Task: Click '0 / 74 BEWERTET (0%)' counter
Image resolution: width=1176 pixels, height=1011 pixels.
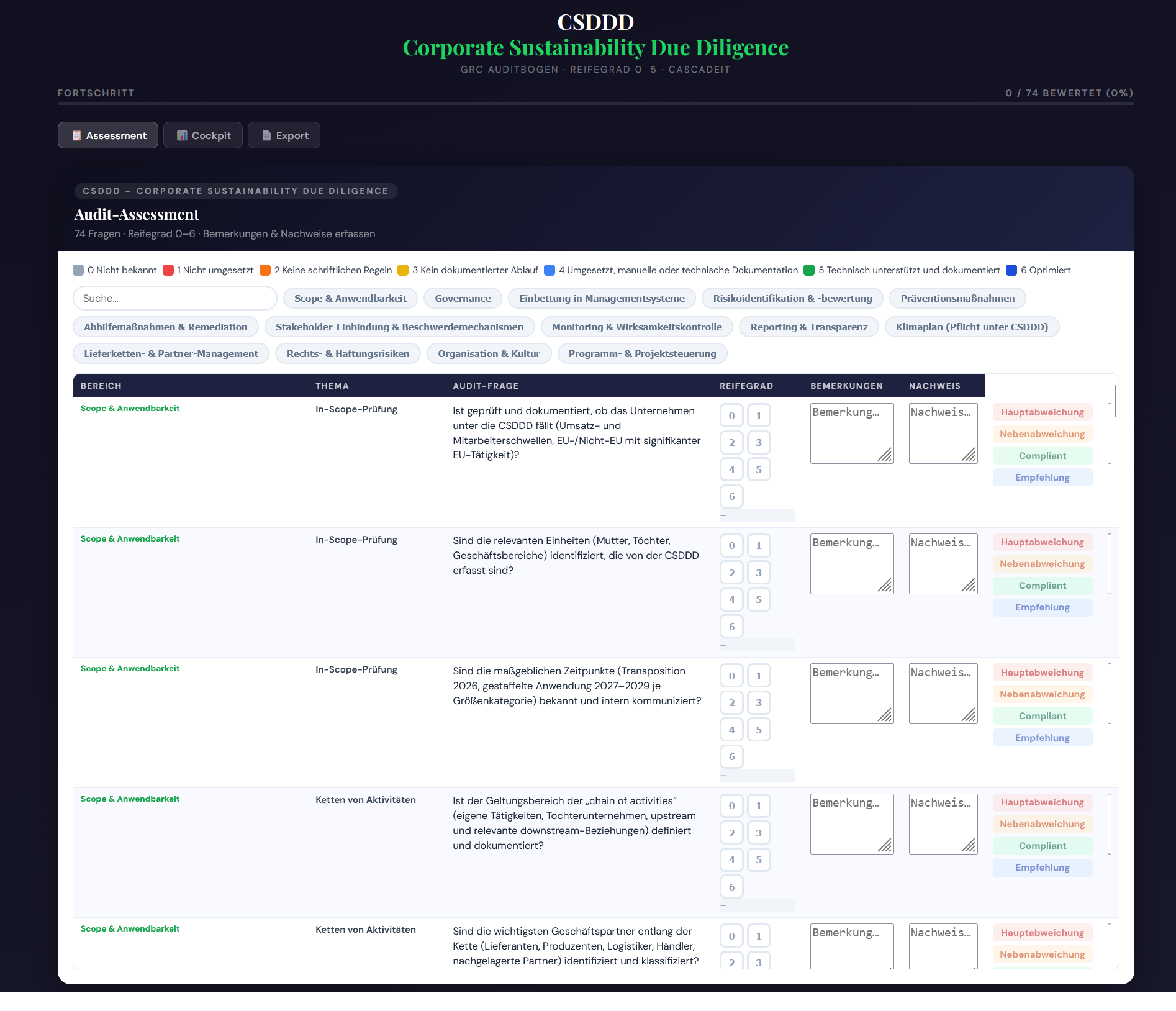Action: (x=1069, y=93)
